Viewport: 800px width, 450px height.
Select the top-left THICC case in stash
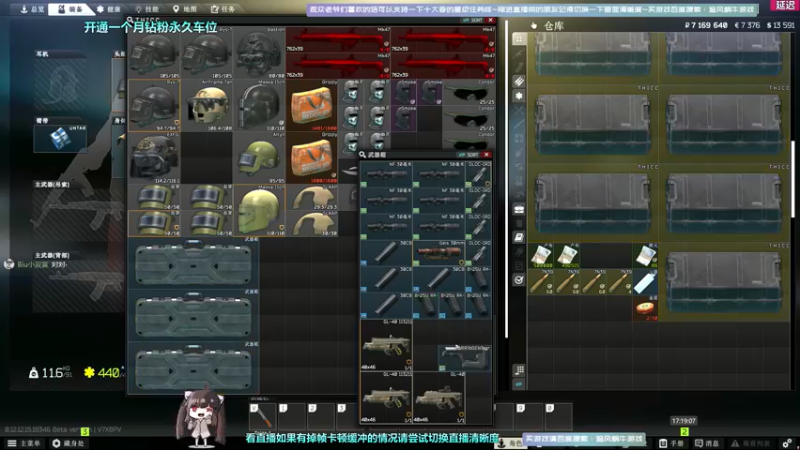click(593, 58)
